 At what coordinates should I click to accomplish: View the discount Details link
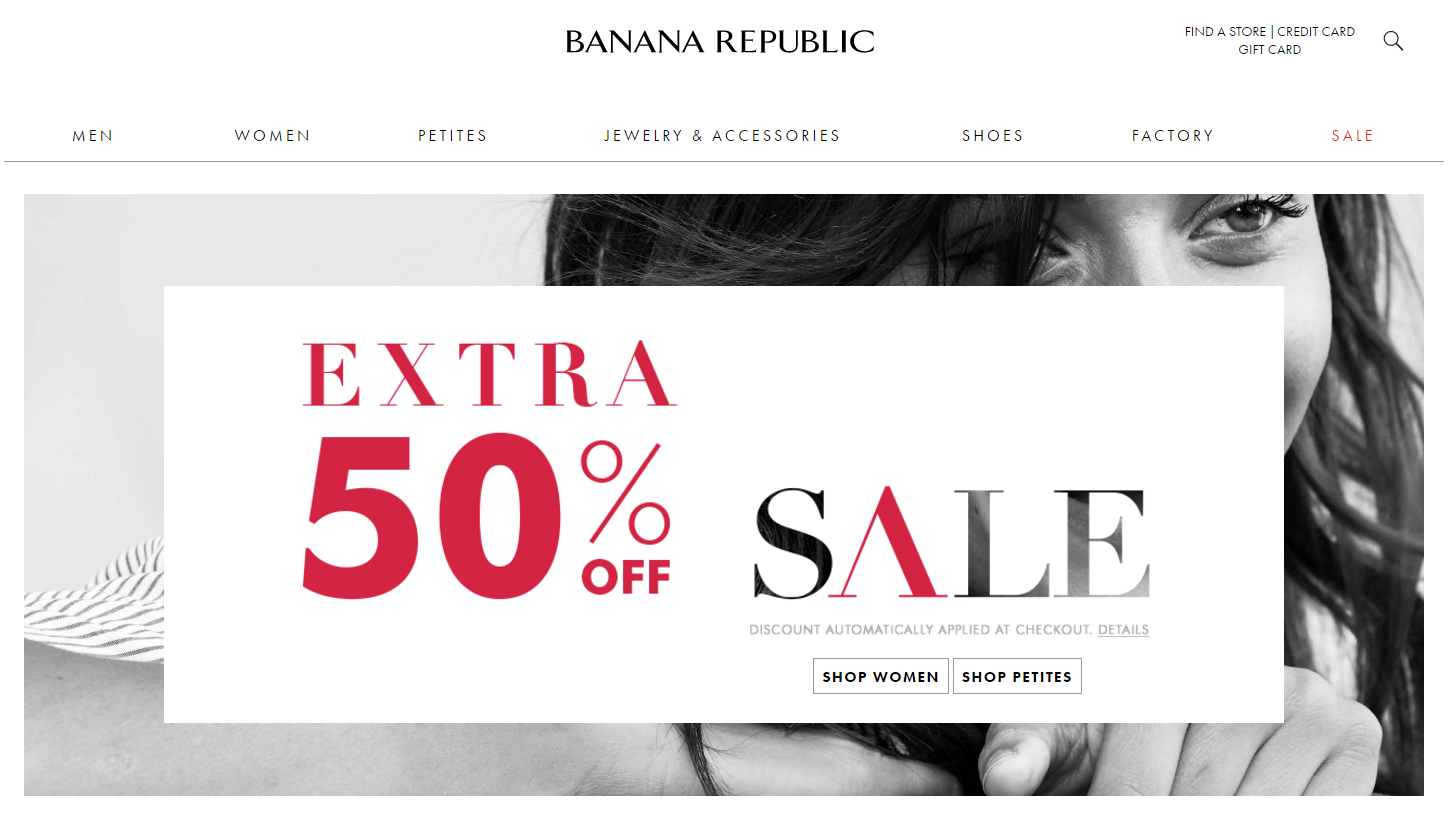[1123, 630]
